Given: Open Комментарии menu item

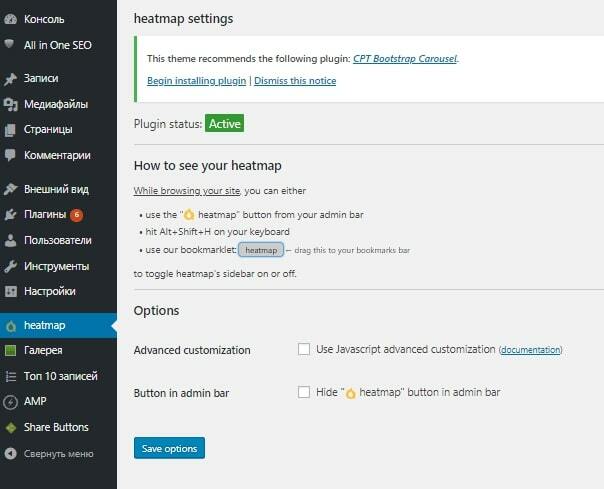Looking at the screenshot, I should (58, 155).
